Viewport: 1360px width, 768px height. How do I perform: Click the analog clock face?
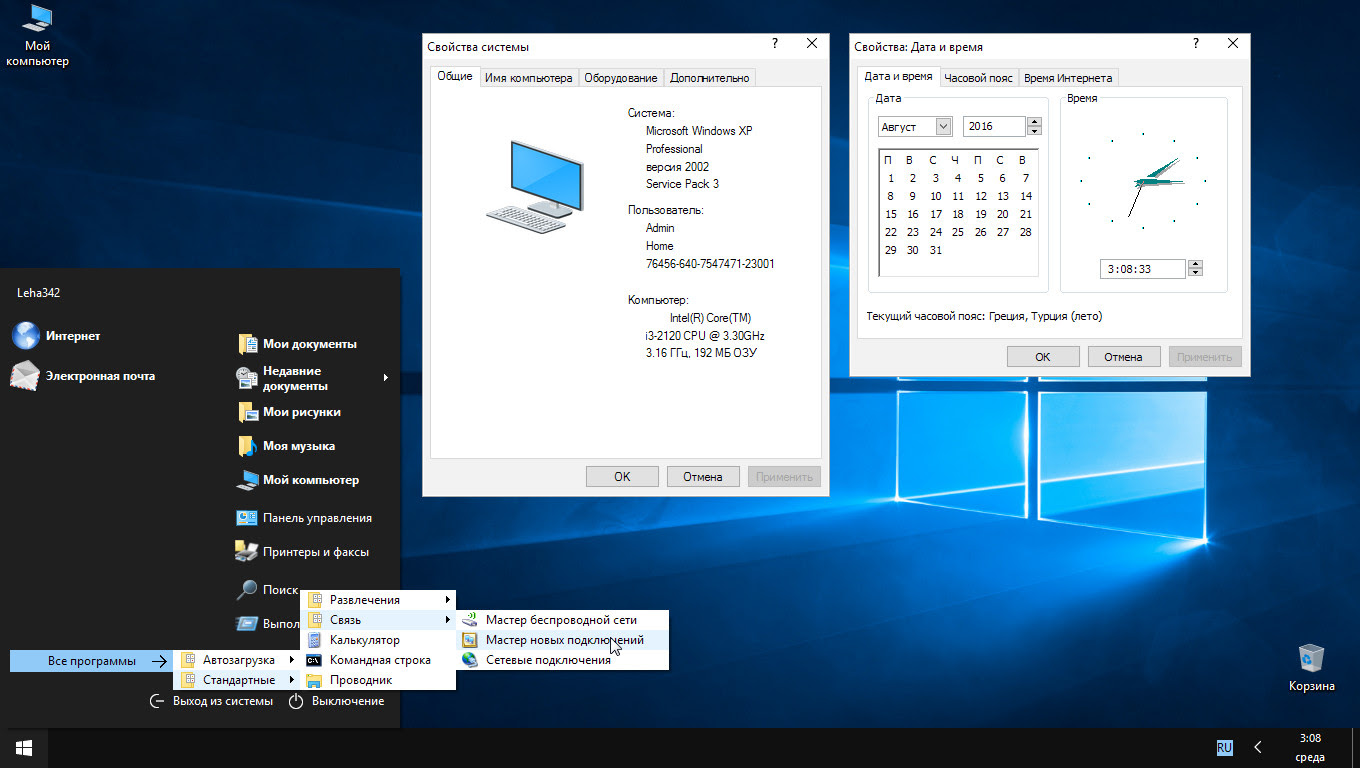coord(1143,180)
